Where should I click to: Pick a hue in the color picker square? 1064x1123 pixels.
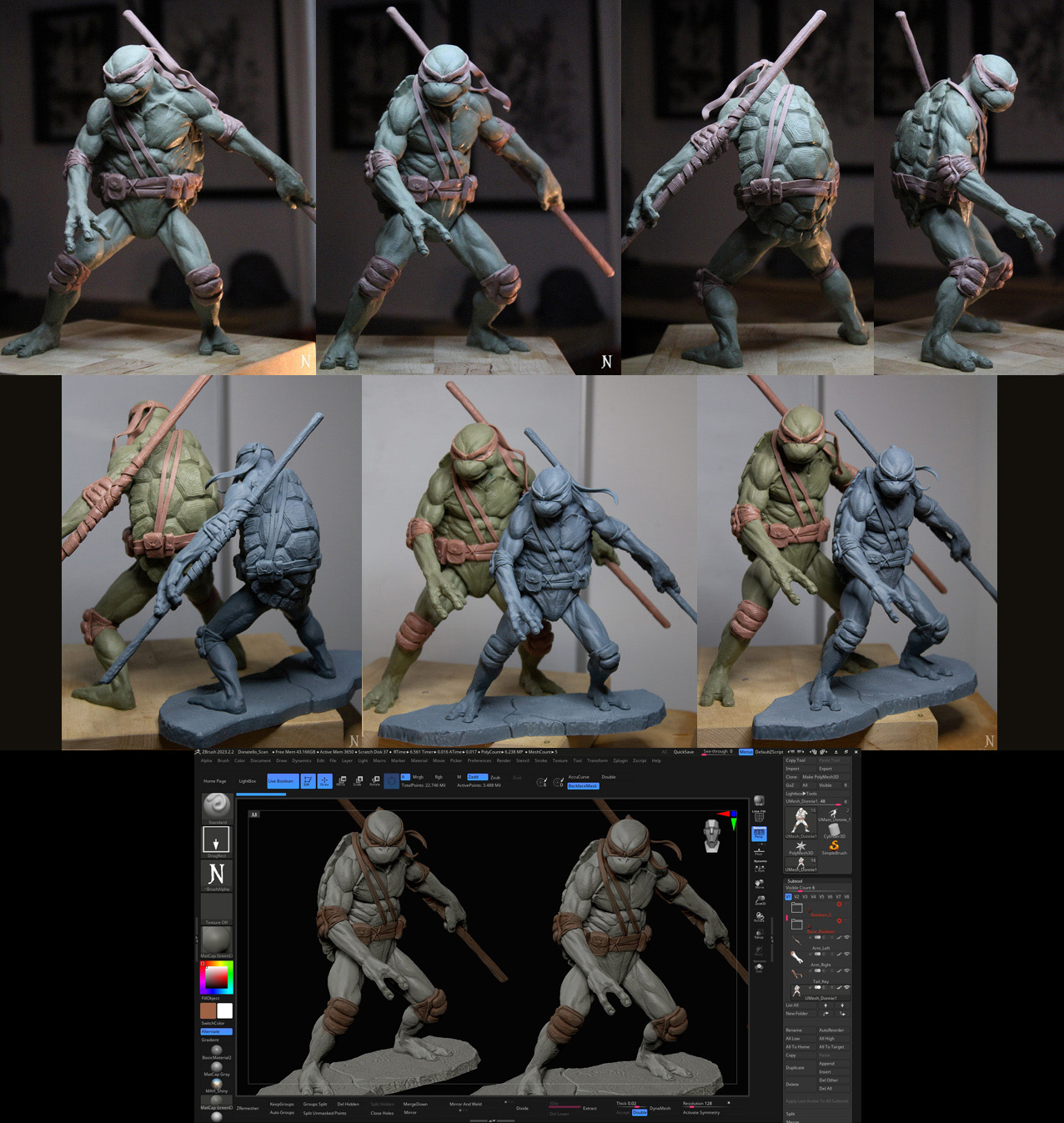click(x=217, y=975)
